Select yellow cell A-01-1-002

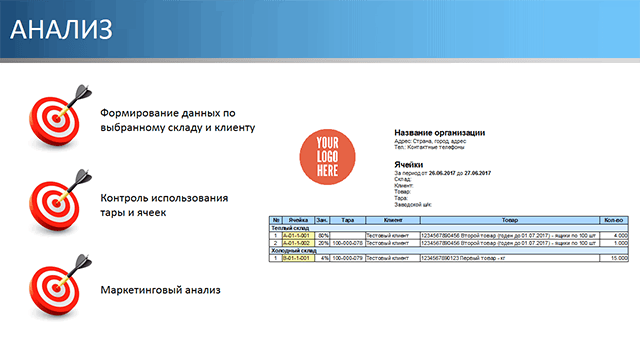298,243
